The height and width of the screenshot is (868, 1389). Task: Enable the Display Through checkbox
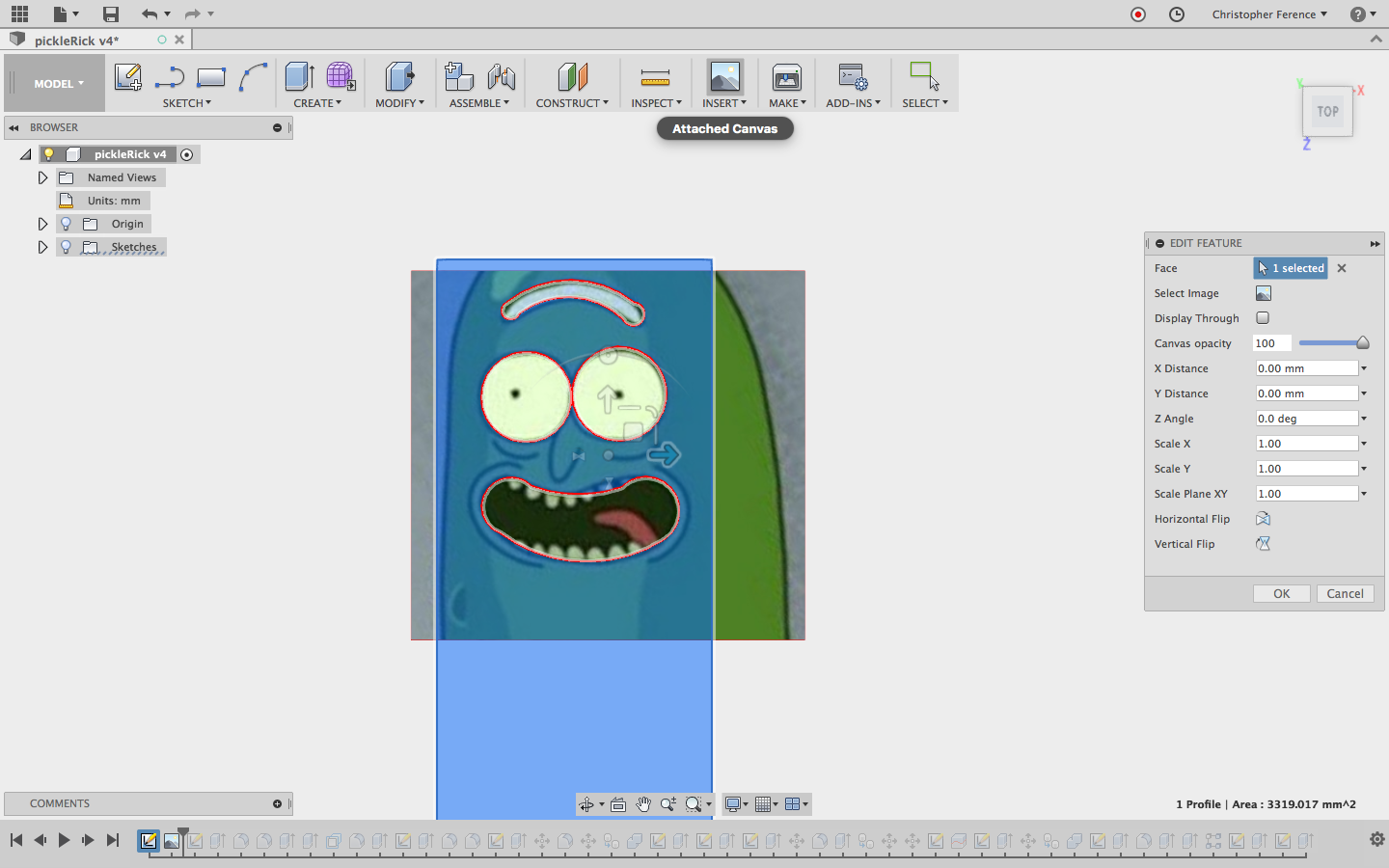(x=1263, y=318)
